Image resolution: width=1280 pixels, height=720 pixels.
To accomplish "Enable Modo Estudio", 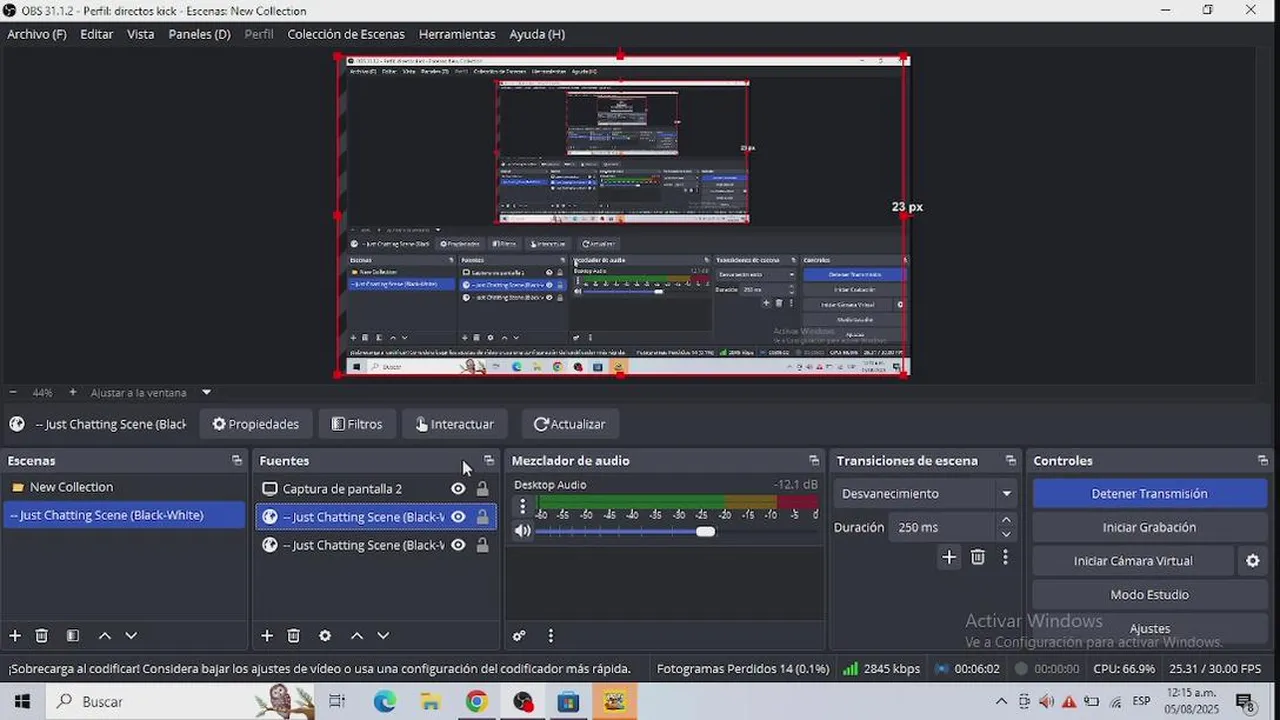I will coord(1149,595).
